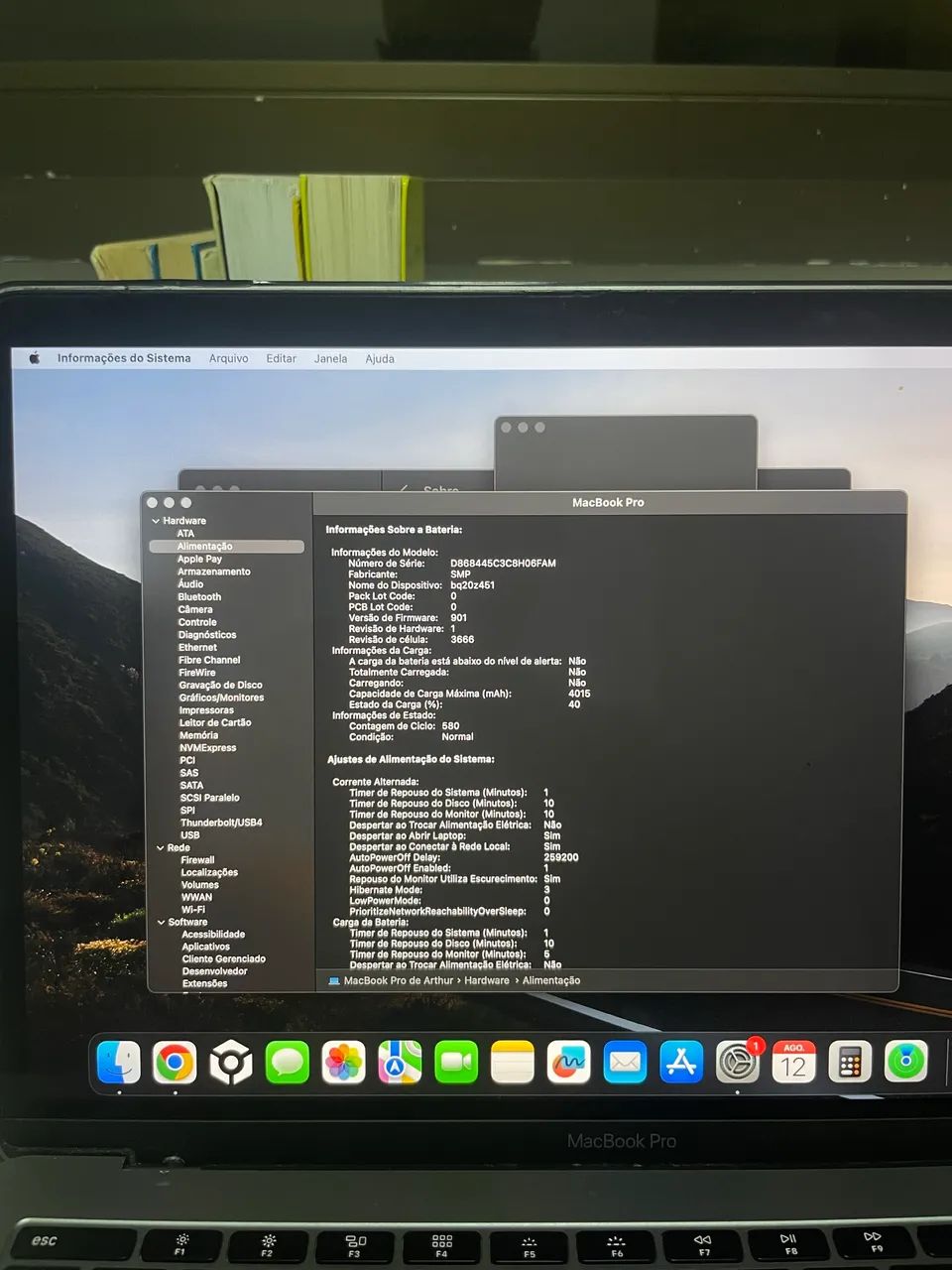Open Finder from the Dock
952x1270 pixels.
(x=119, y=1063)
